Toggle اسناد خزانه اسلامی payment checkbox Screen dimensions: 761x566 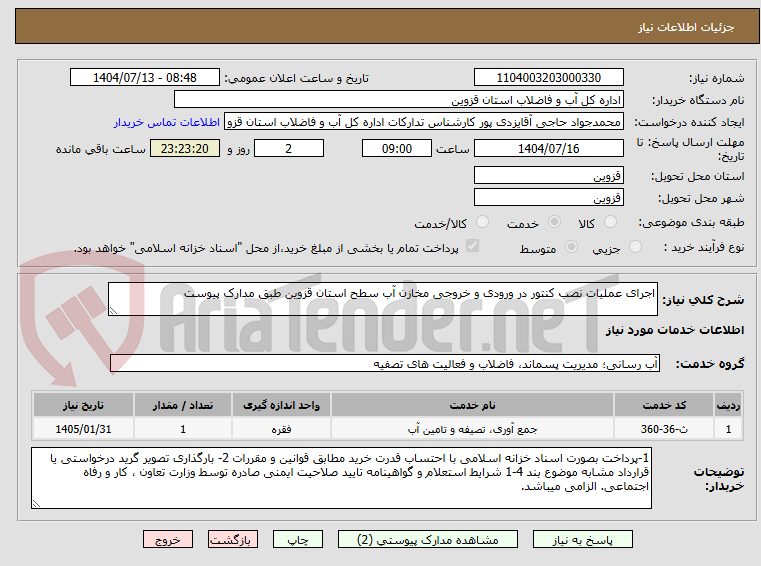472,246
